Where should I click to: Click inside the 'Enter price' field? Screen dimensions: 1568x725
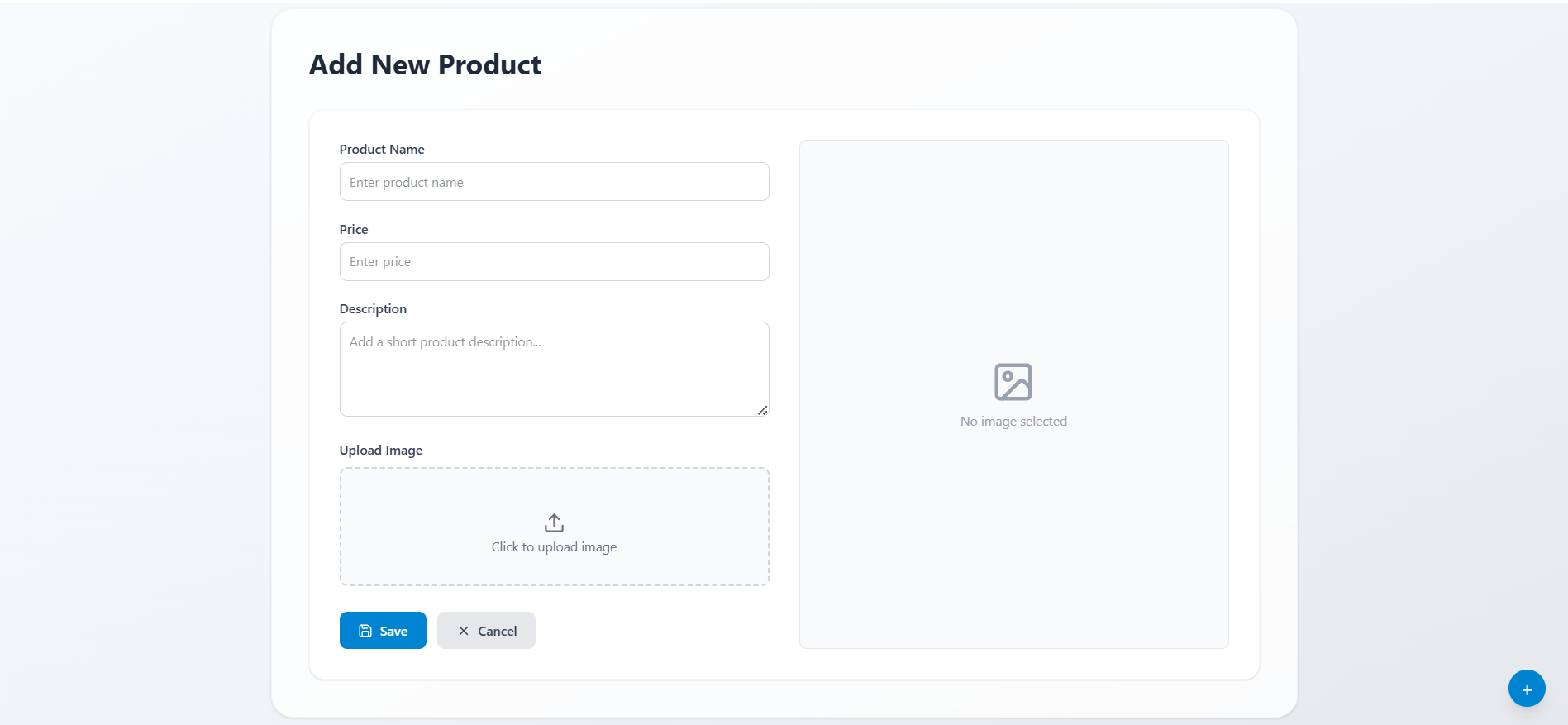[553, 261]
